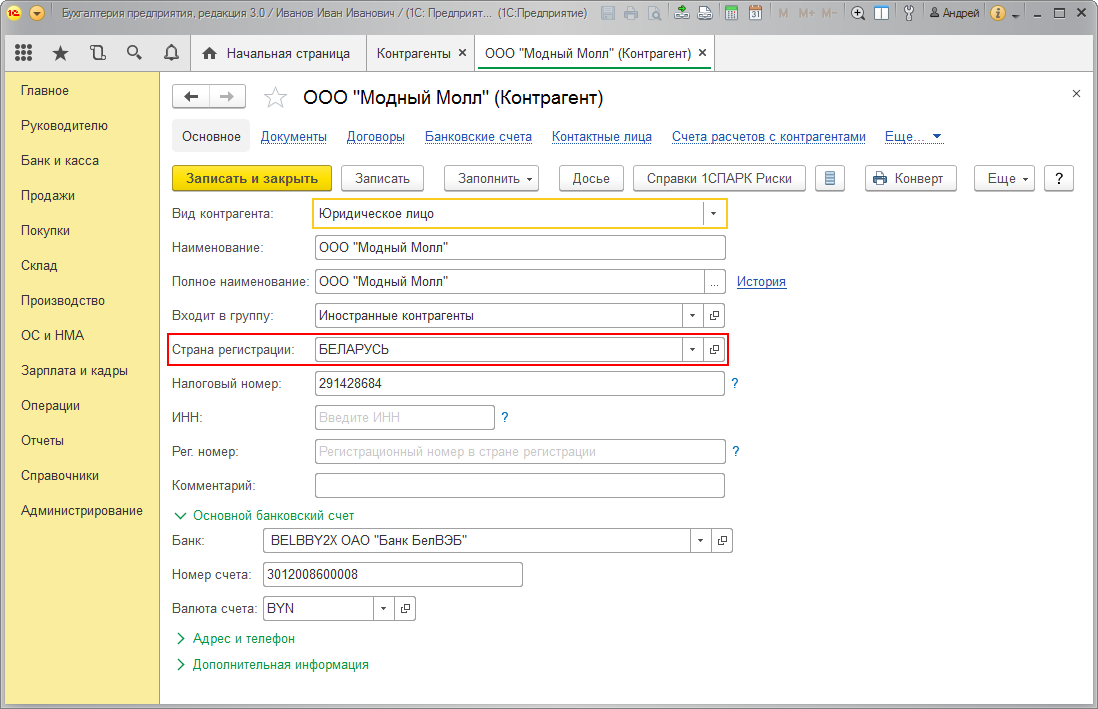Close the counterparty form with X

pyautogui.click(x=1076, y=93)
